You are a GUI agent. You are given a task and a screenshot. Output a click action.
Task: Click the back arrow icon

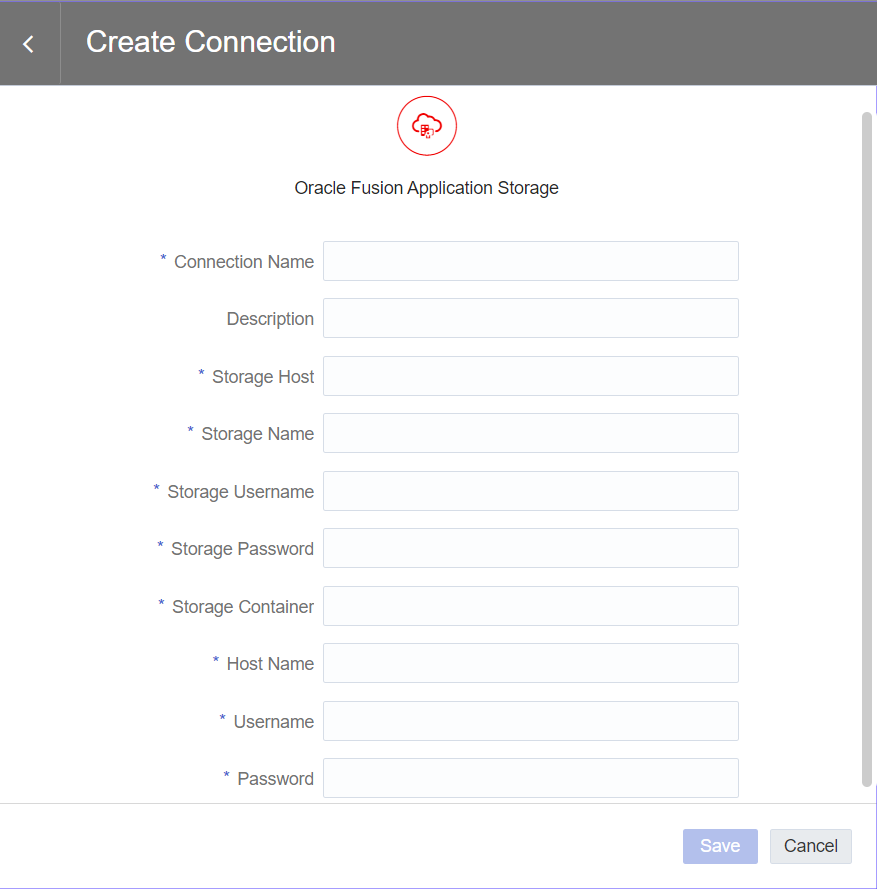[28, 44]
